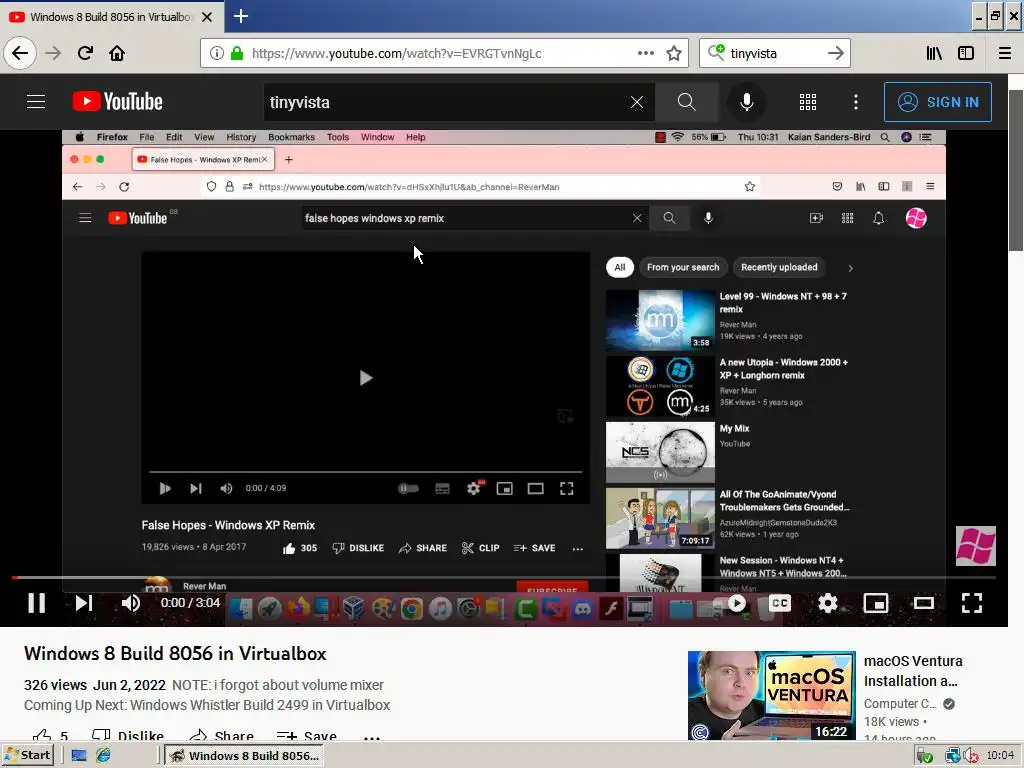The image size is (1024, 768).
Task: Click page vertical scrollbar thumb
Action: coord(1016,170)
